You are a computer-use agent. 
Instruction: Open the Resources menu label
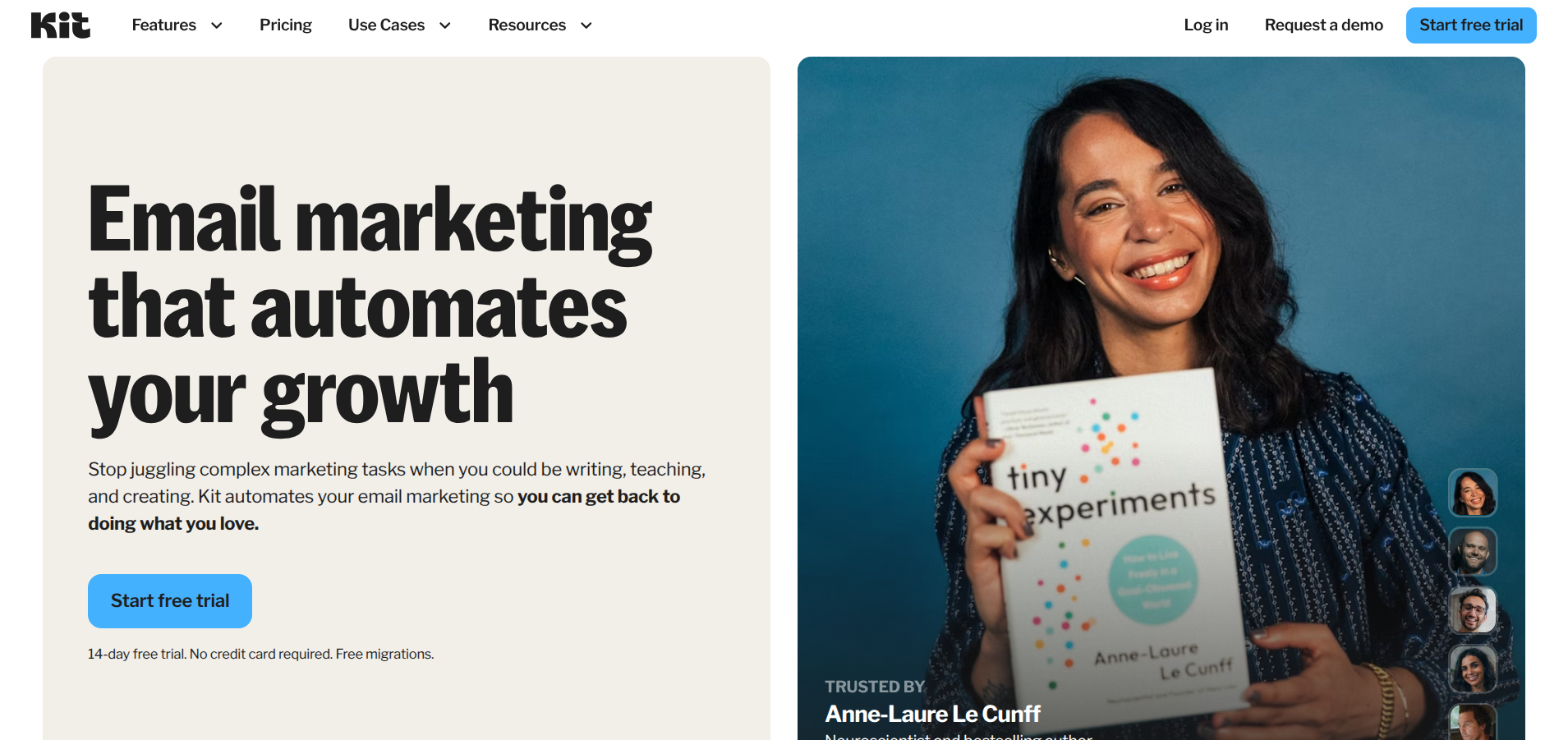coord(527,25)
